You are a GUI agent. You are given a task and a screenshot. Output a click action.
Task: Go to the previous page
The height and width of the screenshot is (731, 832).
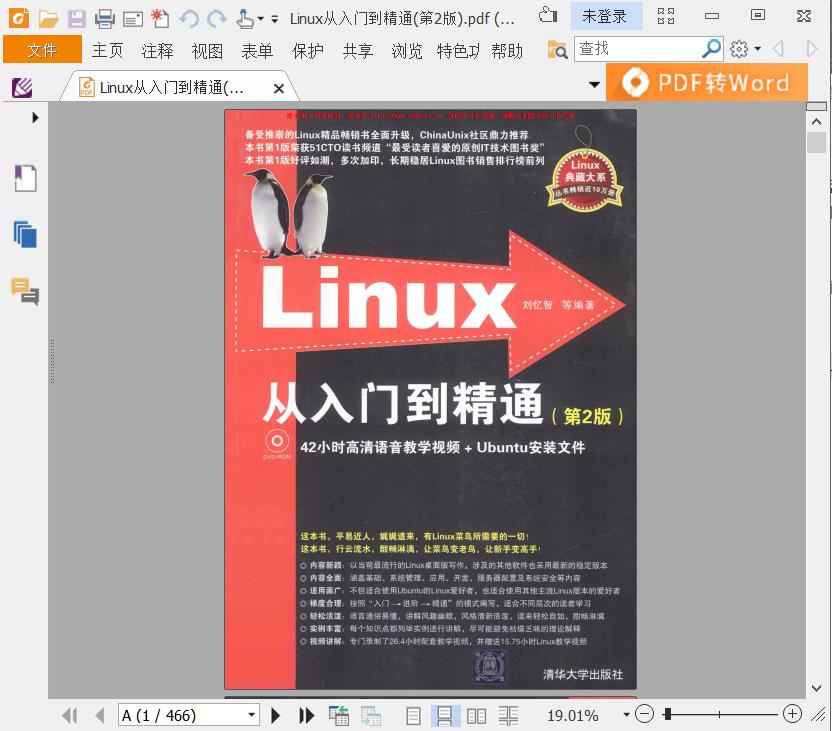99,716
